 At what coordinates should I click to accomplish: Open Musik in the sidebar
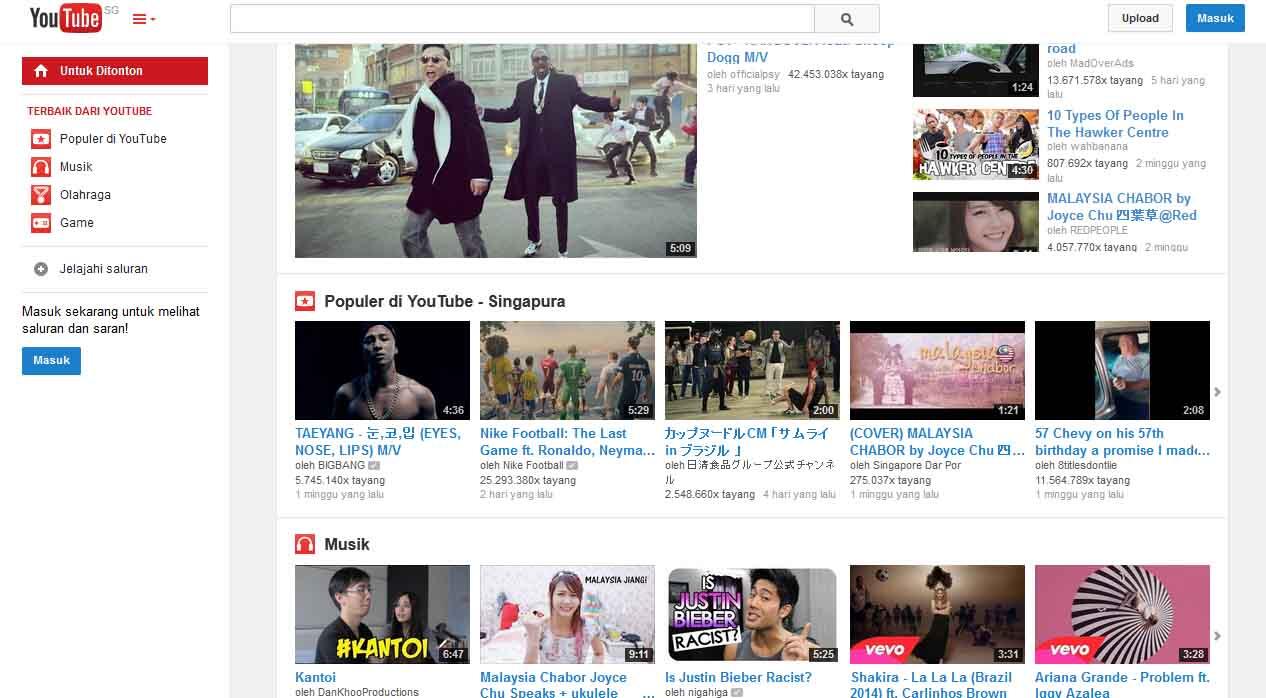(x=76, y=167)
